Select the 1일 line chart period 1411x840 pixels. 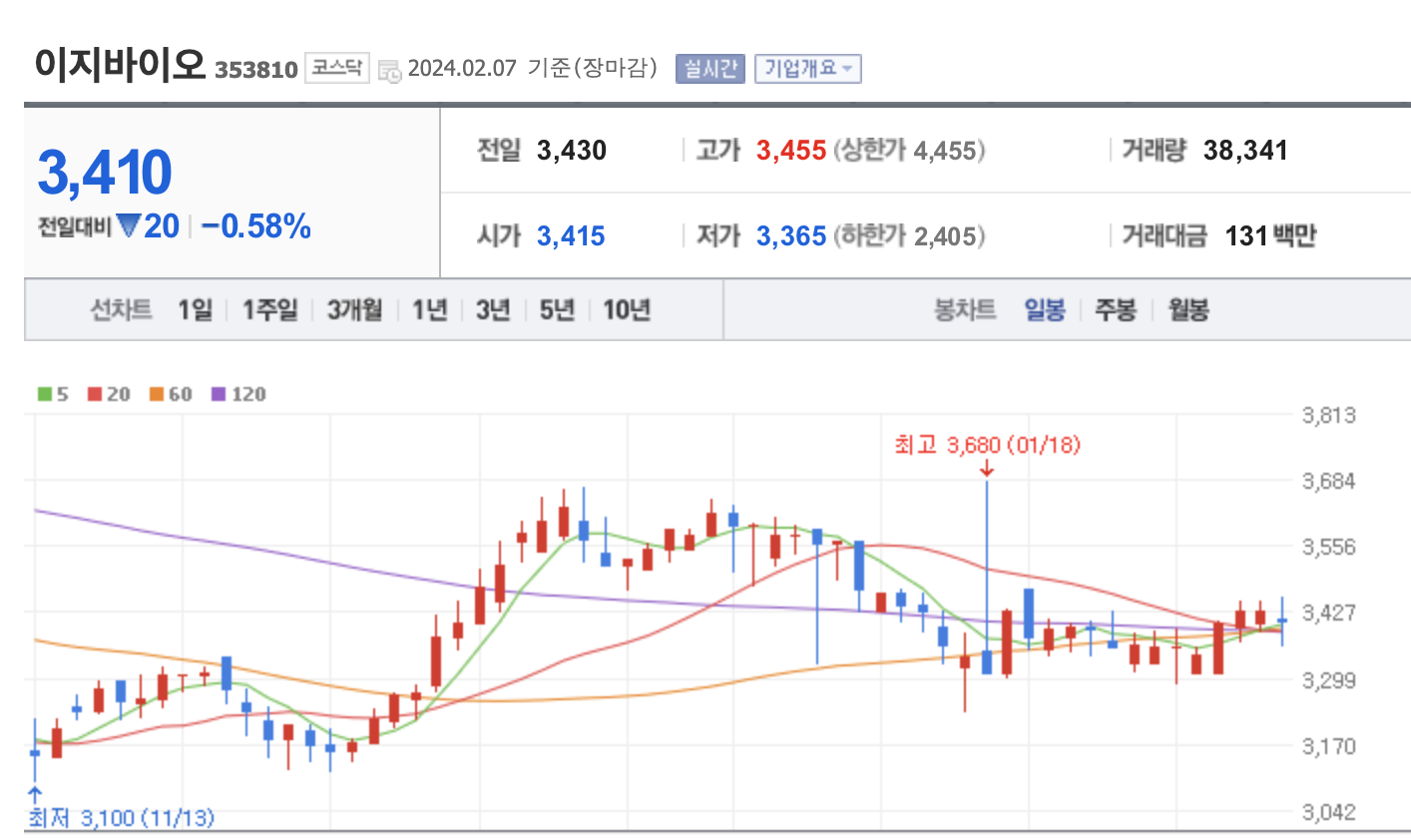pos(196,310)
